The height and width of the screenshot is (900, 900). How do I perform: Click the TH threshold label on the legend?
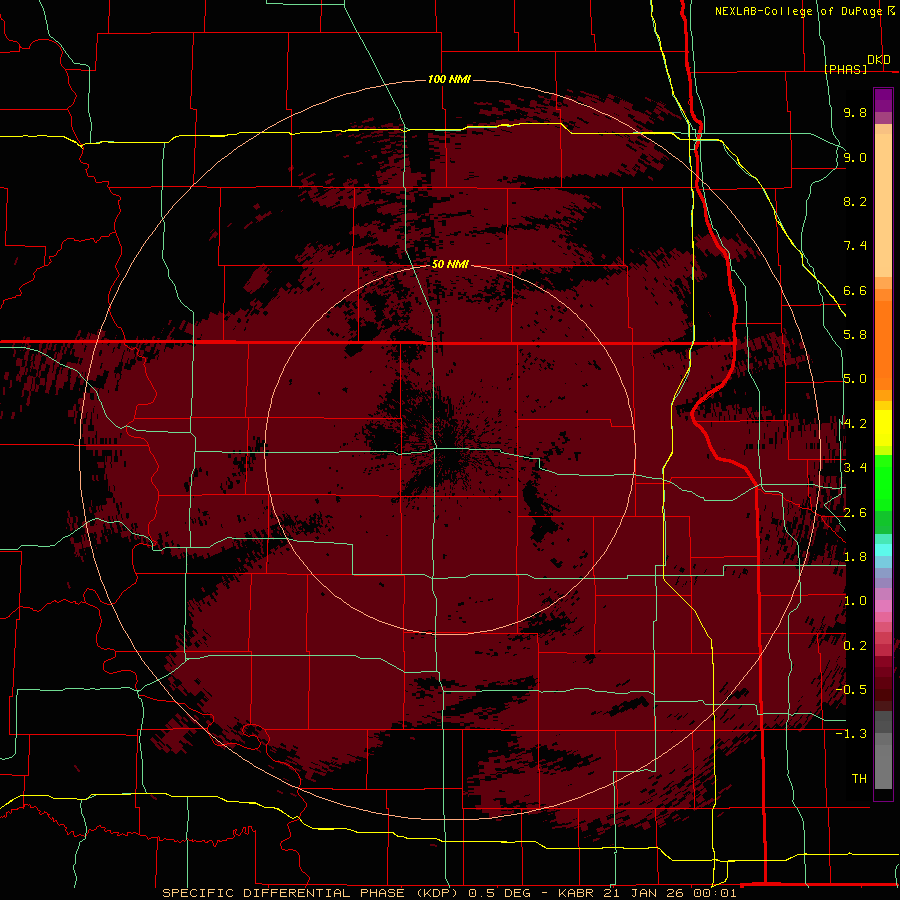pyautogui.click(x=859, y=779)
